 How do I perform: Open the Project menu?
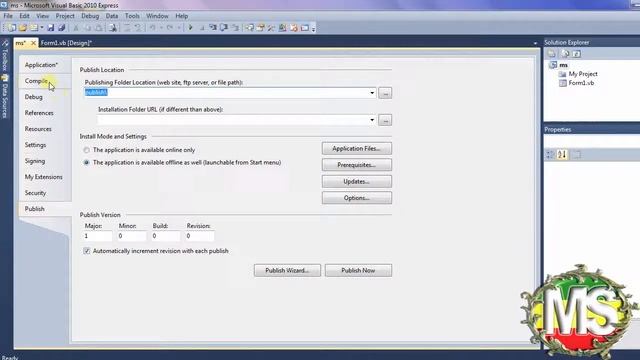(x=65, y=16)
